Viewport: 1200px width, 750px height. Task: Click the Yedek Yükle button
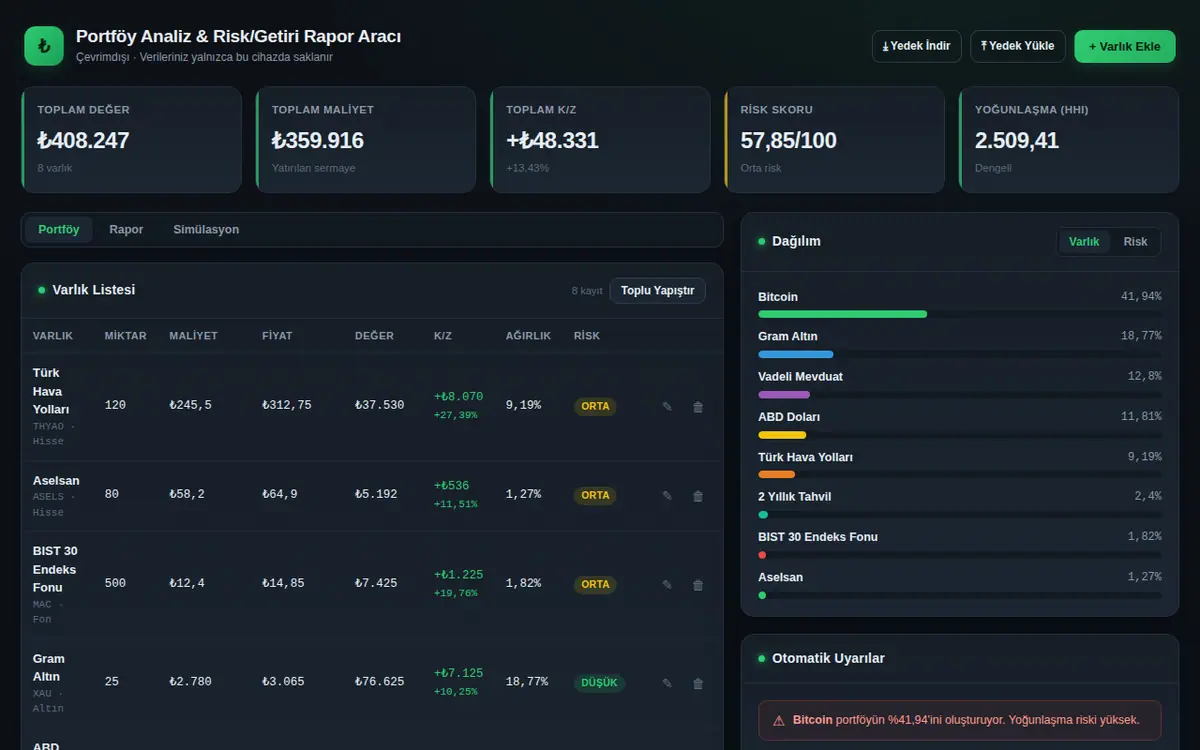click(1017, 46)
